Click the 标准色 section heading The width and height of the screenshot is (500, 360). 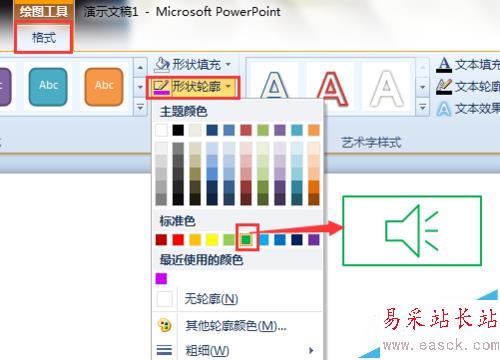point(177,221)
